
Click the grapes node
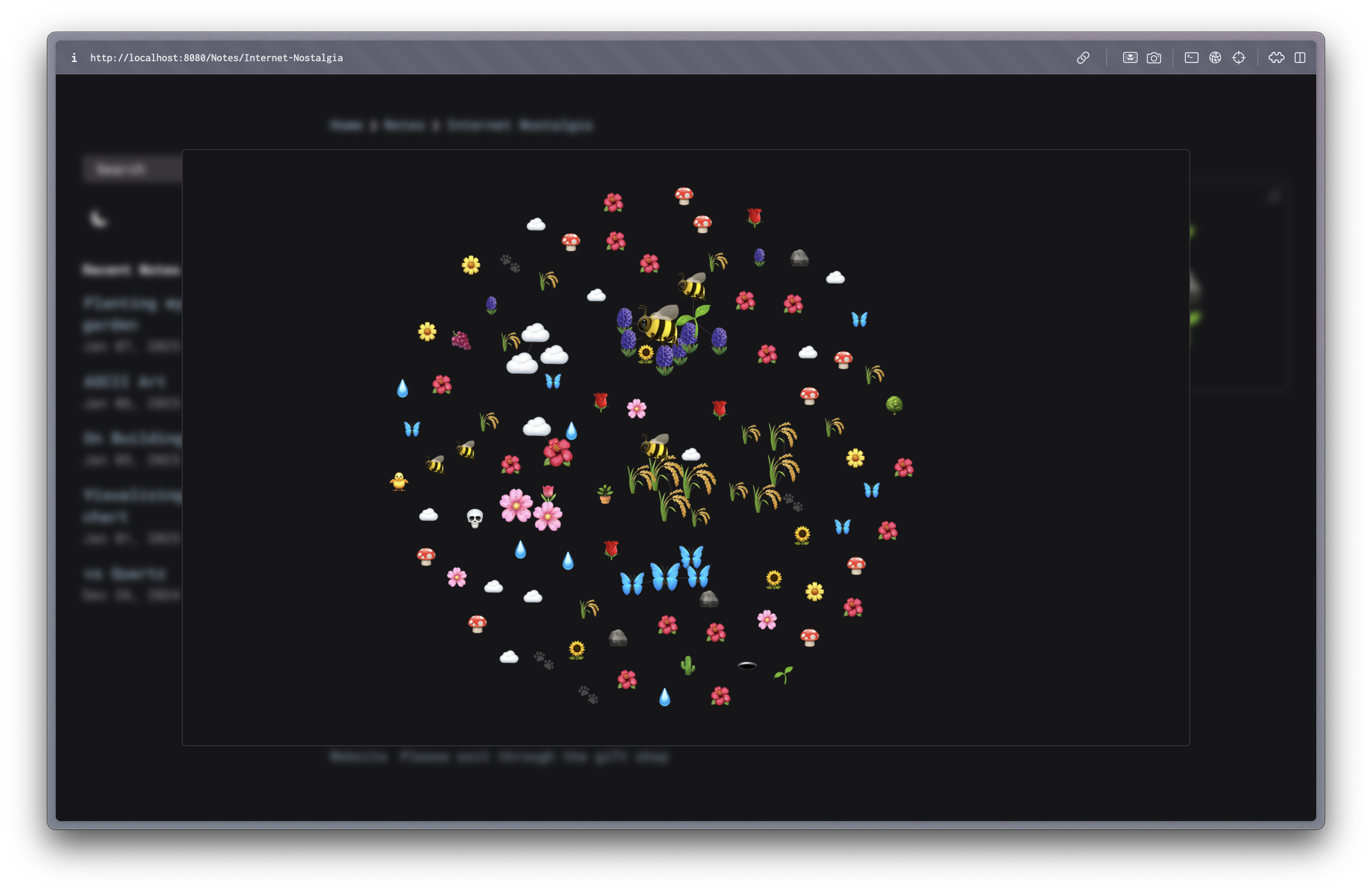tap(460, 340)
